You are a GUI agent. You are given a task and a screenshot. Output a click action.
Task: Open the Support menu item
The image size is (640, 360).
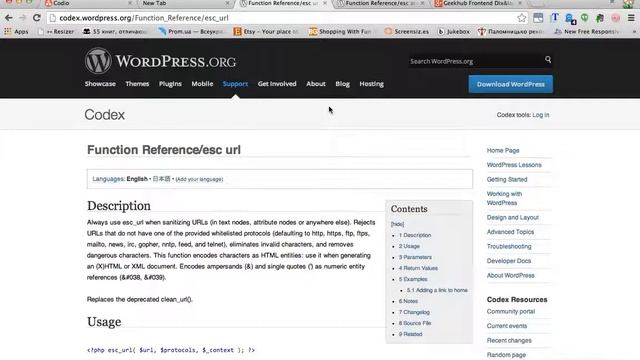(235, 84)
